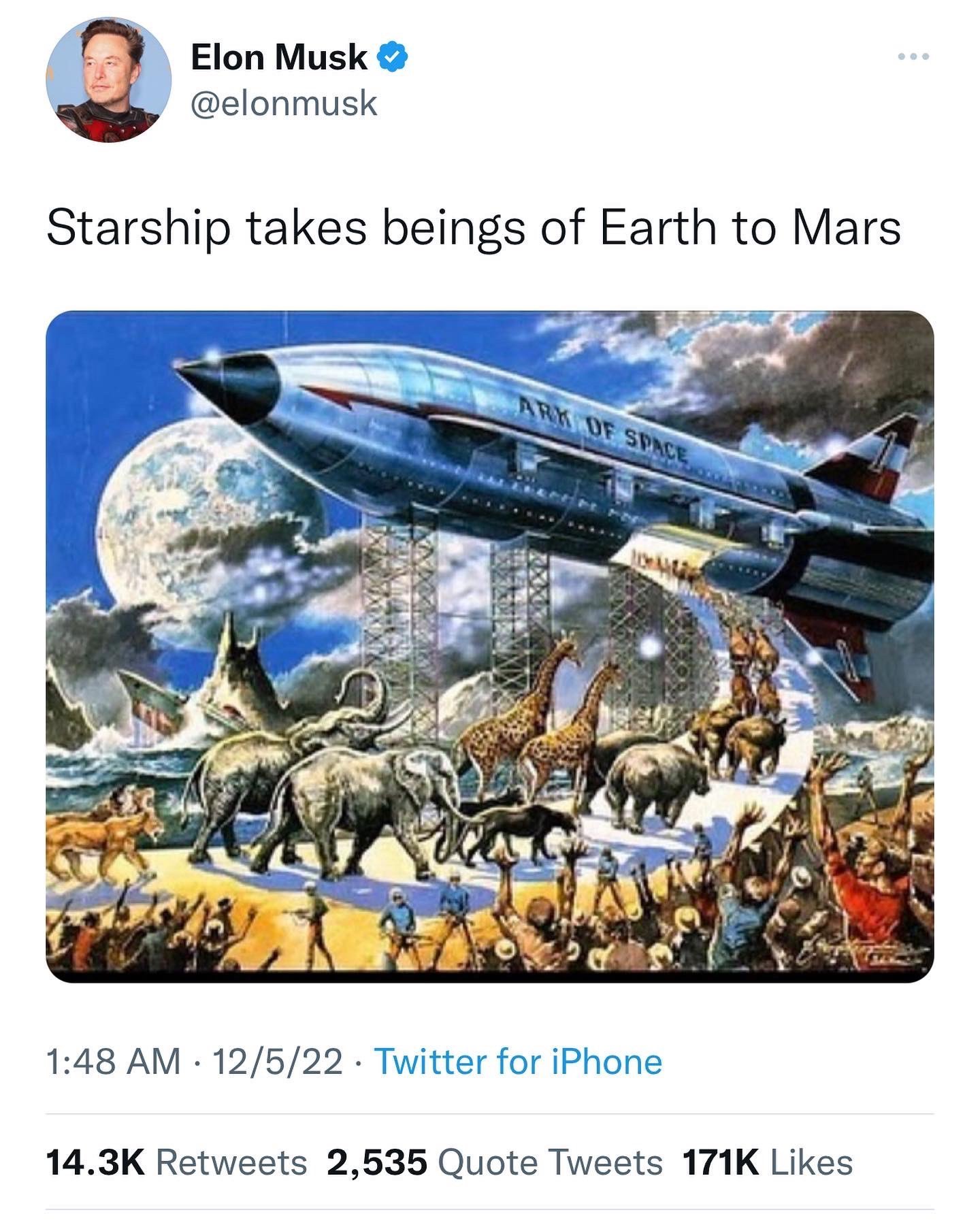View the 14.3K retweet count
This screenshot has height=1225, width=980.
(95, 1162)
